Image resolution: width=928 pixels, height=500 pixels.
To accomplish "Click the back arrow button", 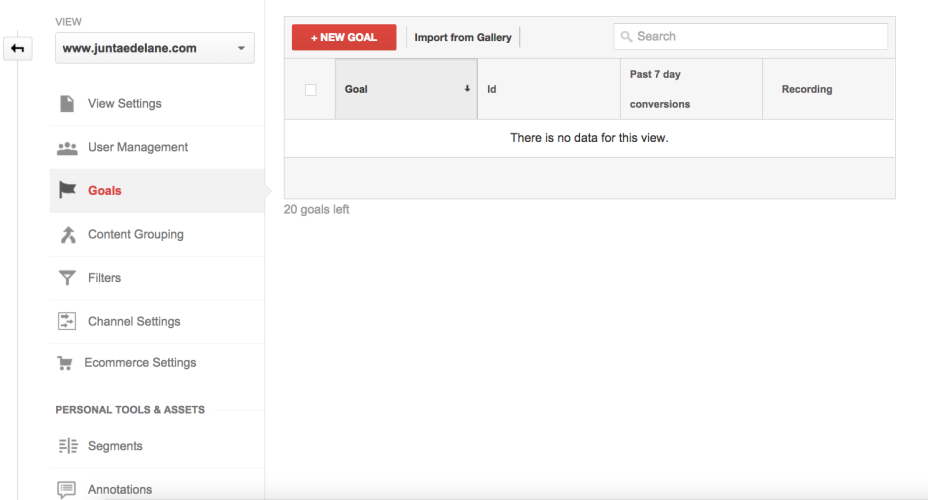I will point(18,49).
